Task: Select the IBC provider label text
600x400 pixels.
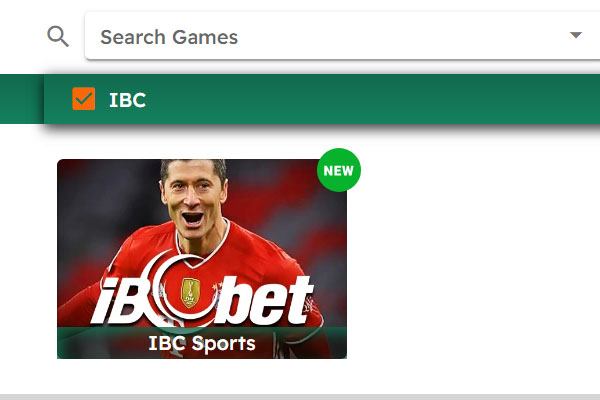Action: (x=127, y=100)
